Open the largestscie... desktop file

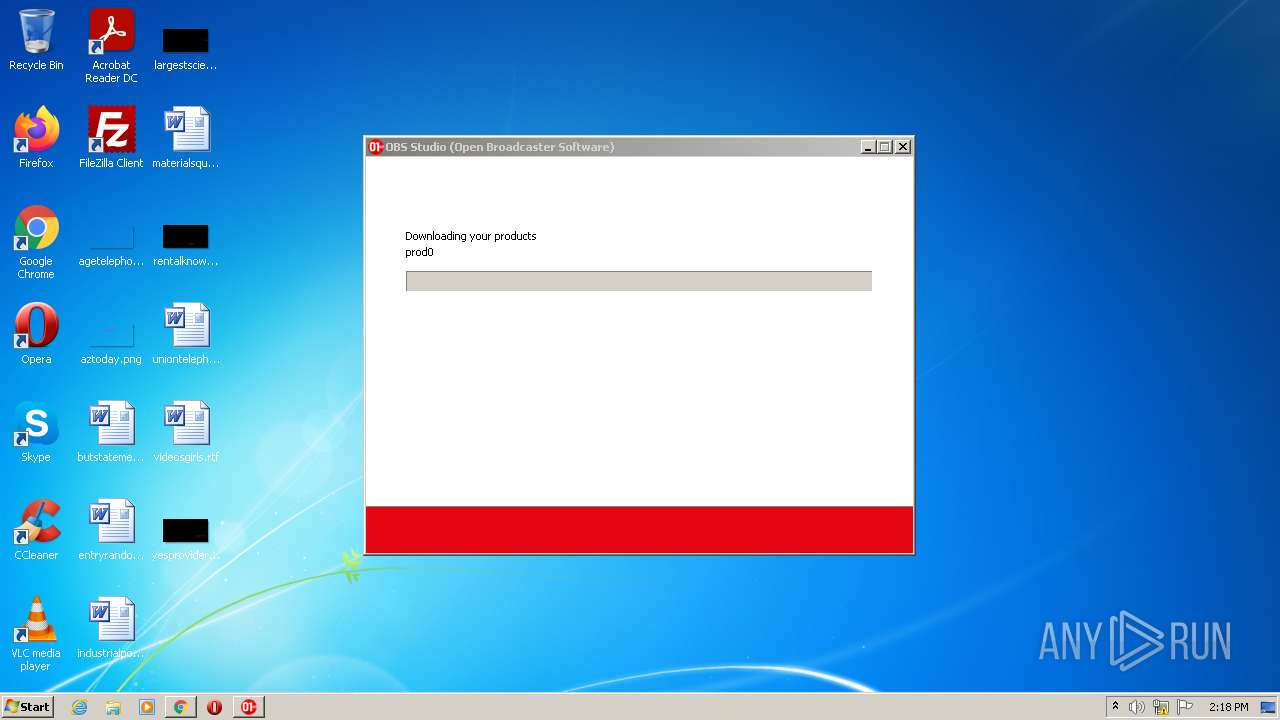coord(186,46)
